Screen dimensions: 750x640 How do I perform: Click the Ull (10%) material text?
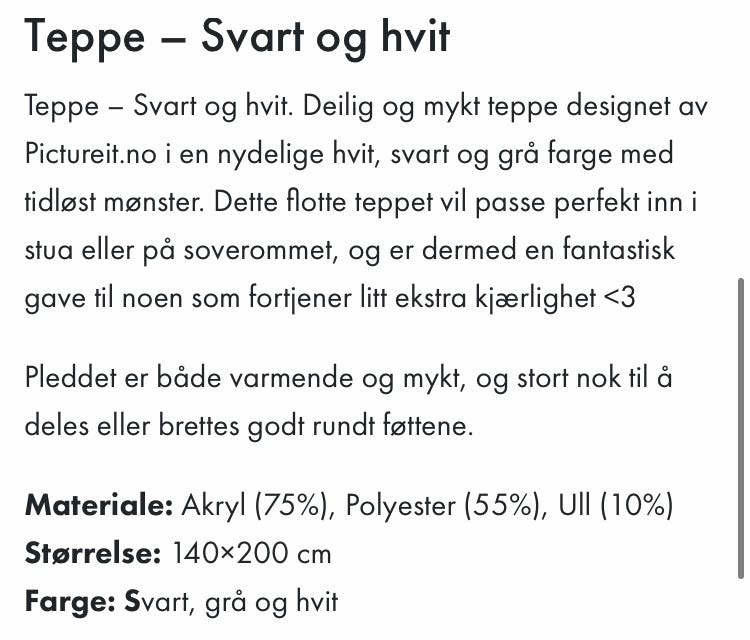pyautogui.click(x=616, y=506)
